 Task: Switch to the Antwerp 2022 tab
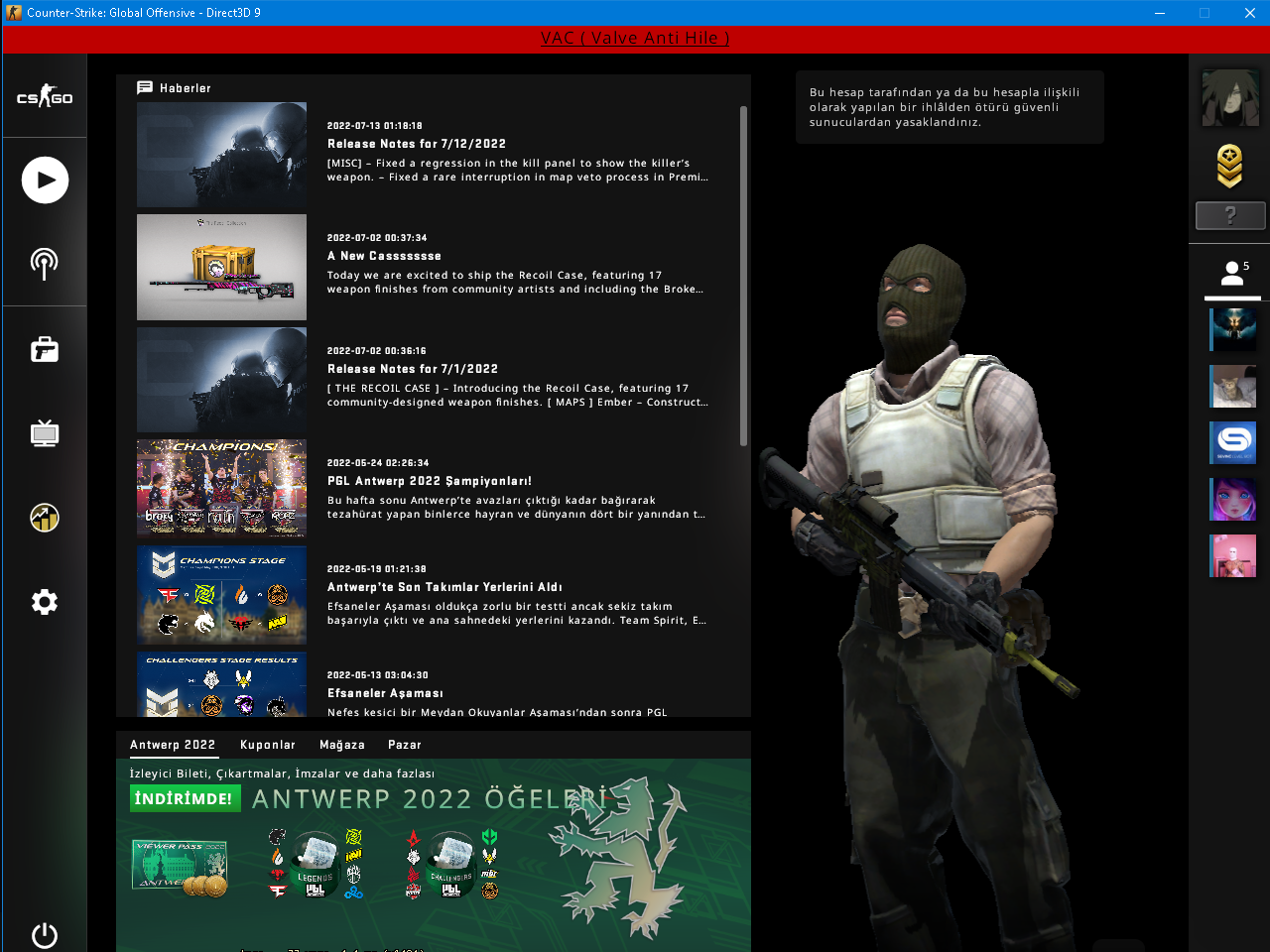[x=173, y=745]
